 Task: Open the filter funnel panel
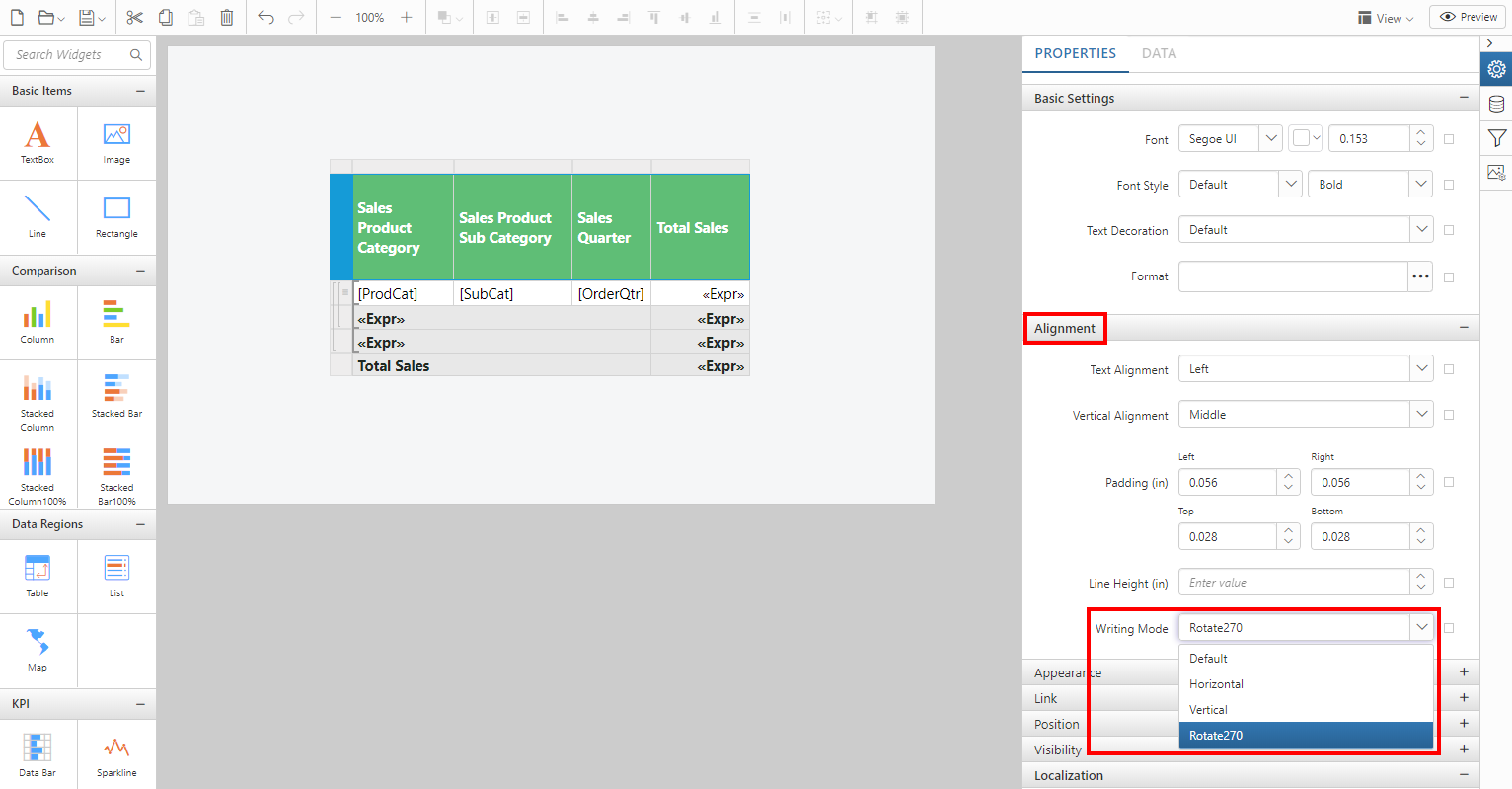point(1496,138)
